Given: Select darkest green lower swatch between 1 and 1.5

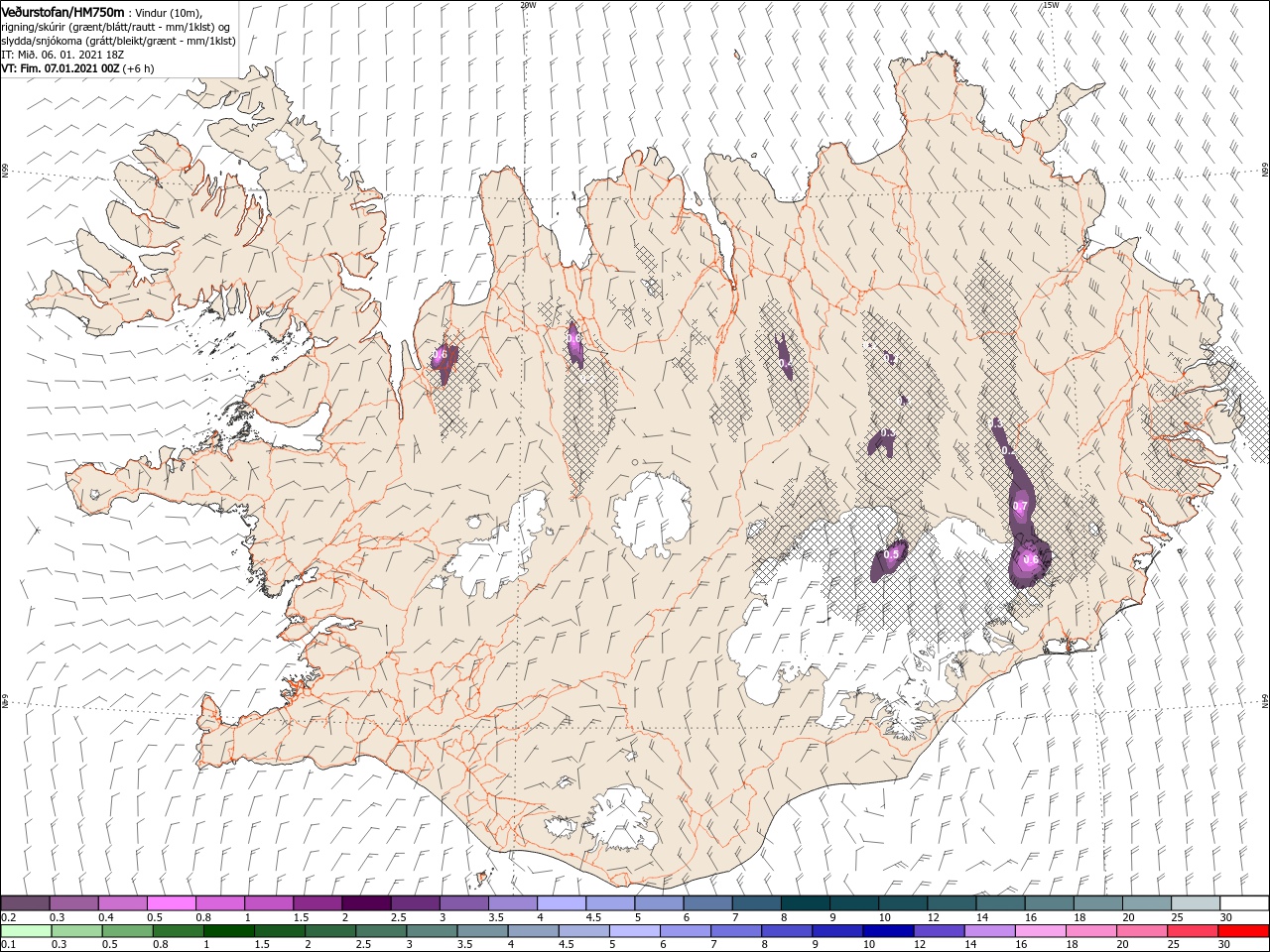Looking at the screenshot, I should click(x=228, y=931).
